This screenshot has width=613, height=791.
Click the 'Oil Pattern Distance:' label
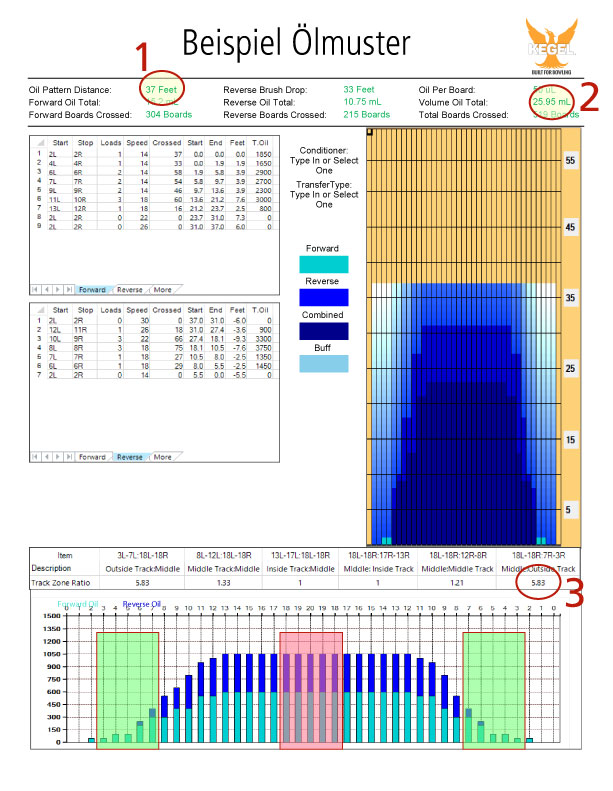tap(70, 90)
